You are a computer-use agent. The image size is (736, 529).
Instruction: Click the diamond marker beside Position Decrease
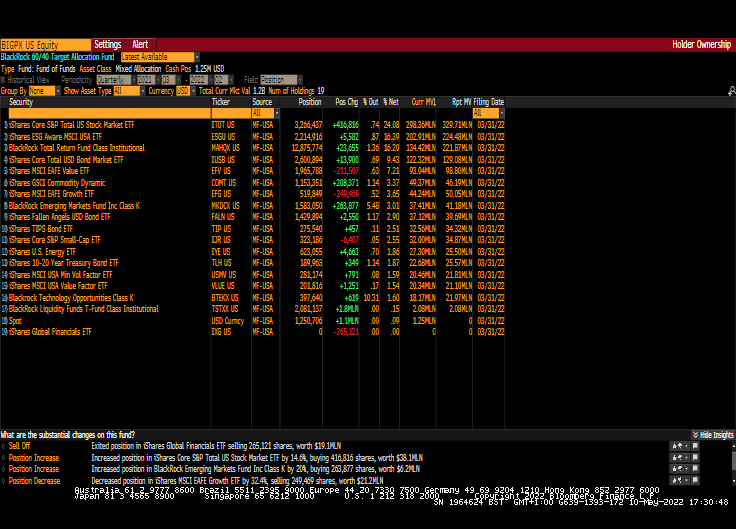click(x=4, y=480)
